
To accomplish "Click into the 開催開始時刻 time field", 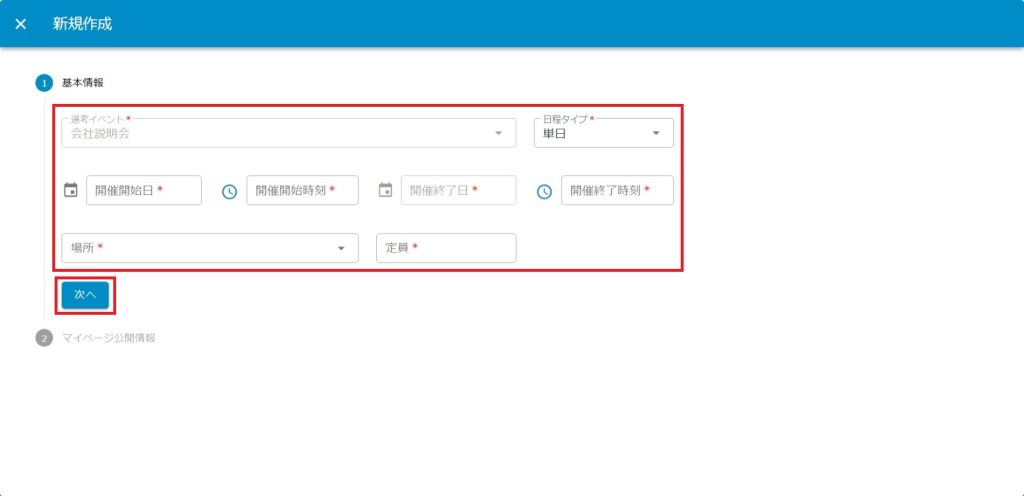I will (302, 190).
